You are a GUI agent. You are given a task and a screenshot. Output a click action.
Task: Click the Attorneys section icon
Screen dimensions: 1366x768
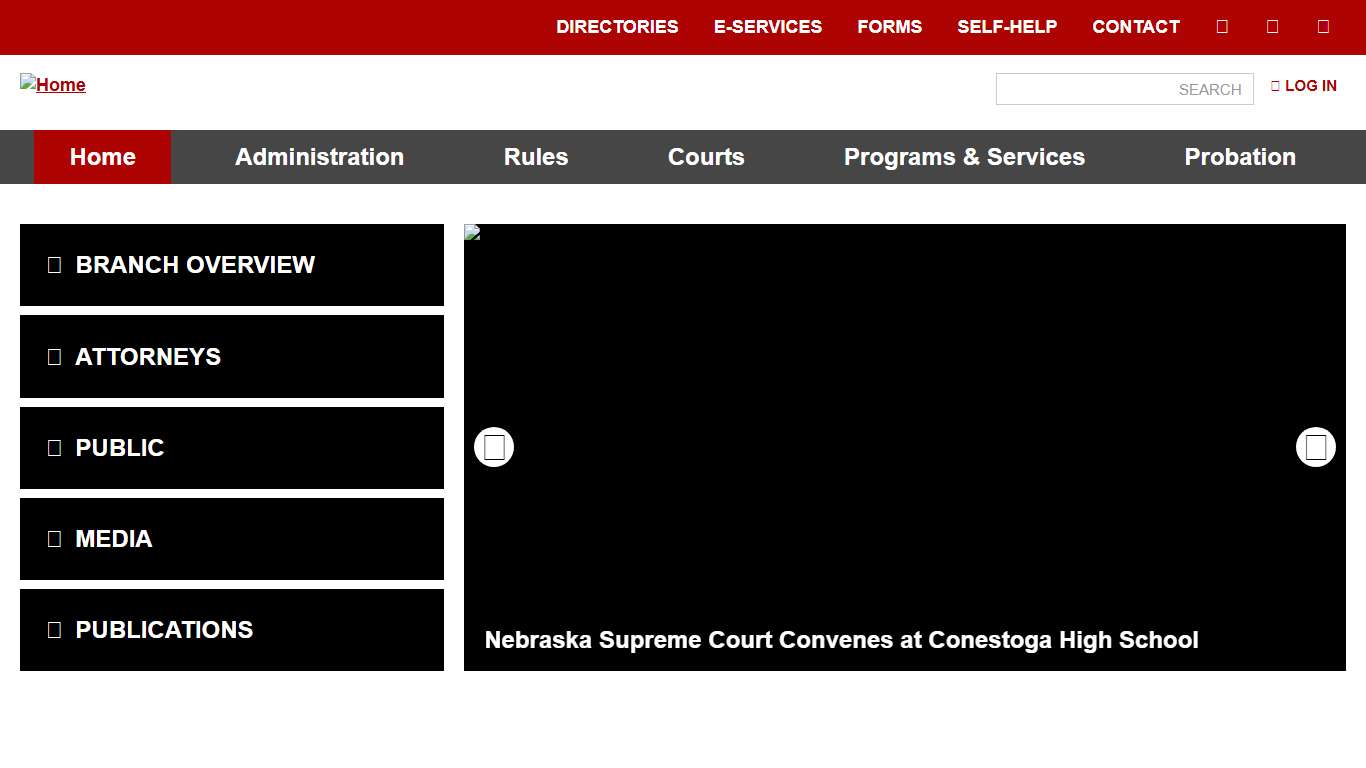[54, 356]
